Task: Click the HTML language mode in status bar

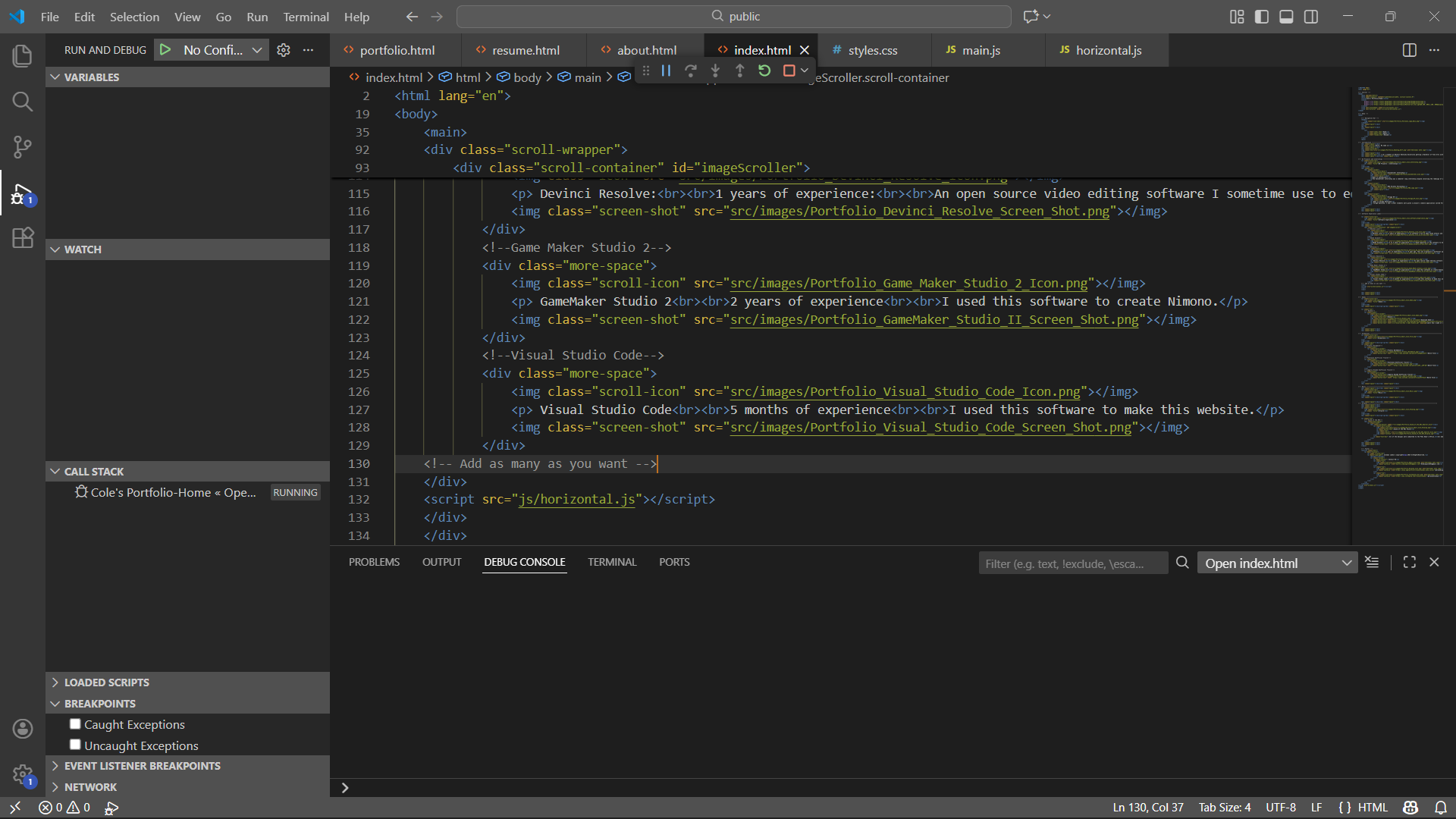Action: (1372, 808)
